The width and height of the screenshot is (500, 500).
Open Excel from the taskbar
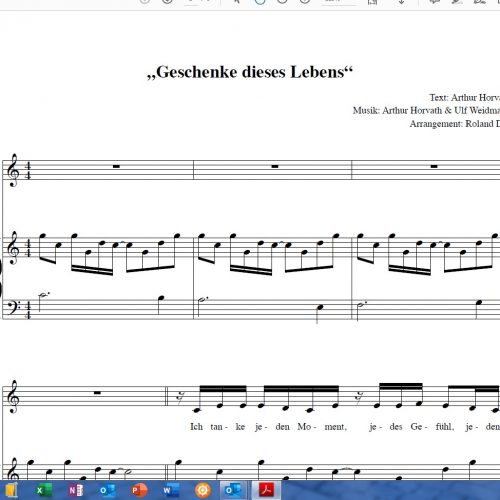coord(43,490)
